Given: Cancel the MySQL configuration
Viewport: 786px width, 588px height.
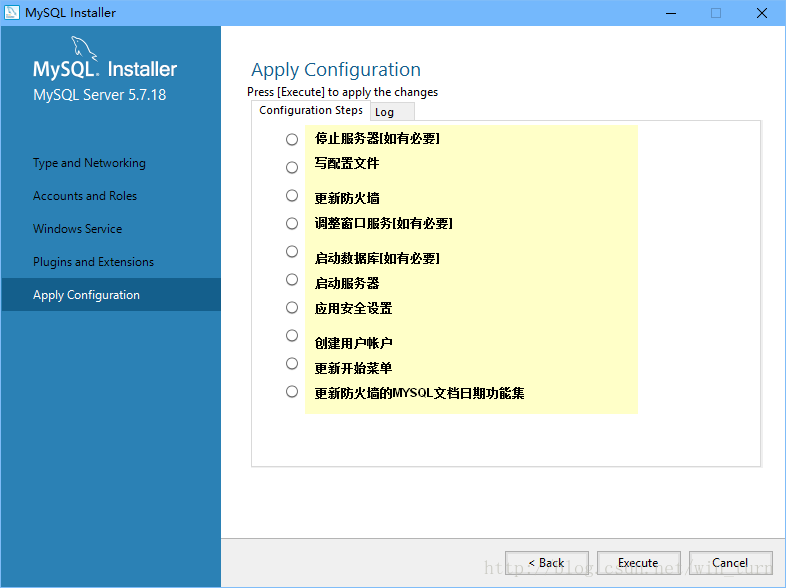Looking at the screenshot, I should coord(730,563).
